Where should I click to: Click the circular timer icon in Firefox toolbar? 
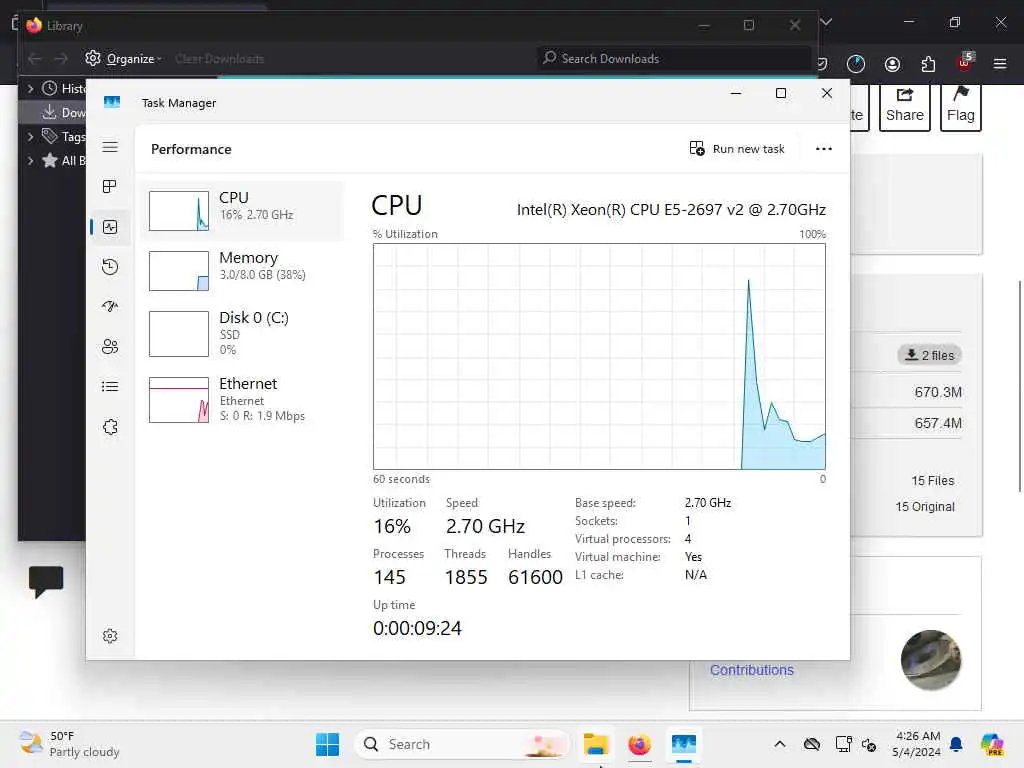pos(856,64)
